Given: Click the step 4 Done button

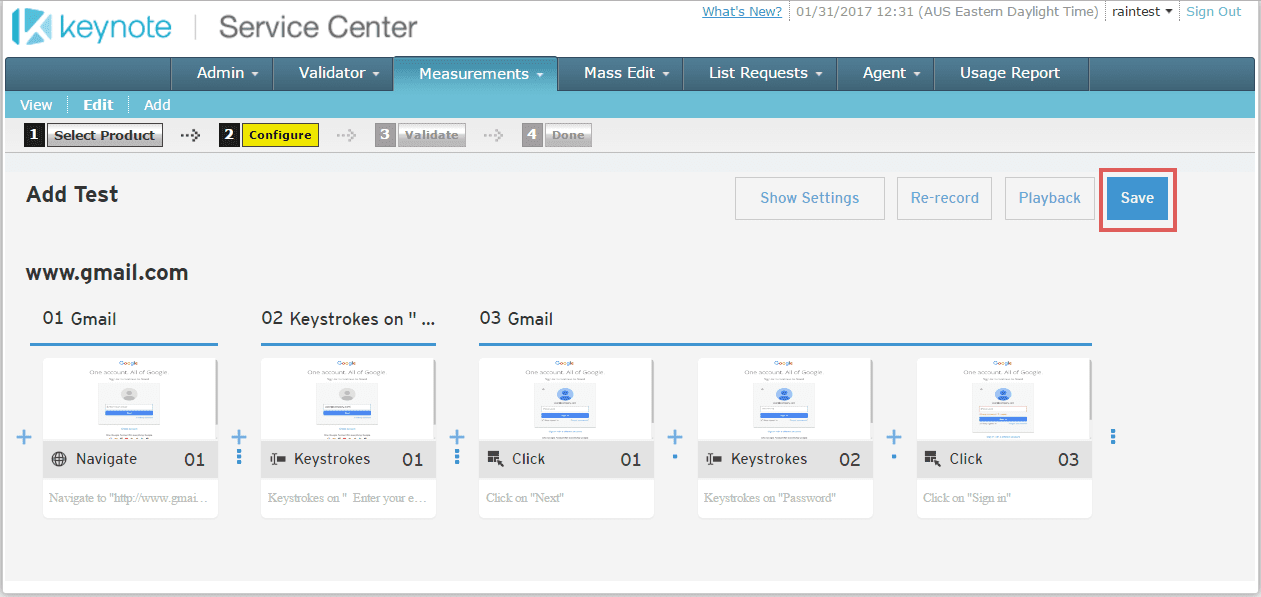Looking at the screenshot, I should click(x=568, y=135).
